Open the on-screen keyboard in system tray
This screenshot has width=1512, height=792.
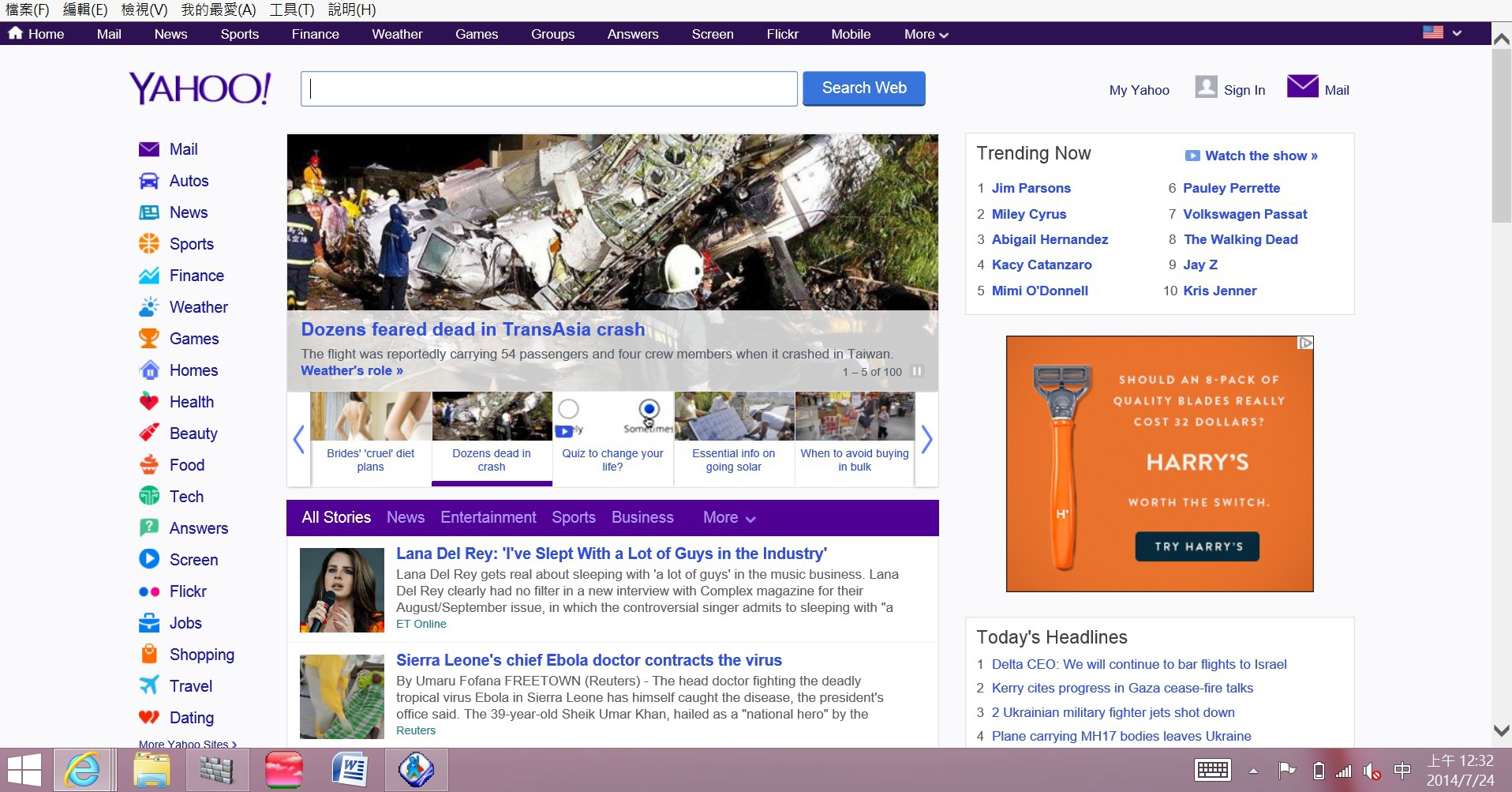pyautogui.click(x=1213, y=770)
